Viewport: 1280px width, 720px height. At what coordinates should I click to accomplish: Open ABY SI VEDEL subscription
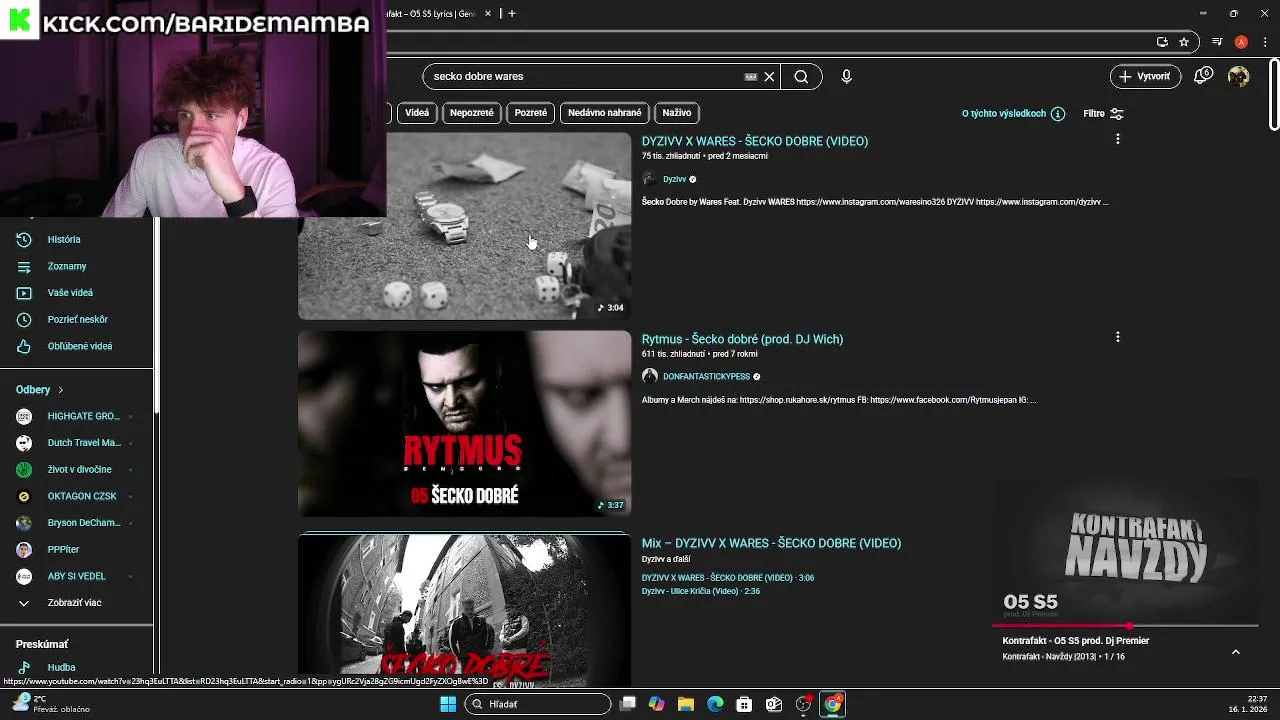point(76,576)
